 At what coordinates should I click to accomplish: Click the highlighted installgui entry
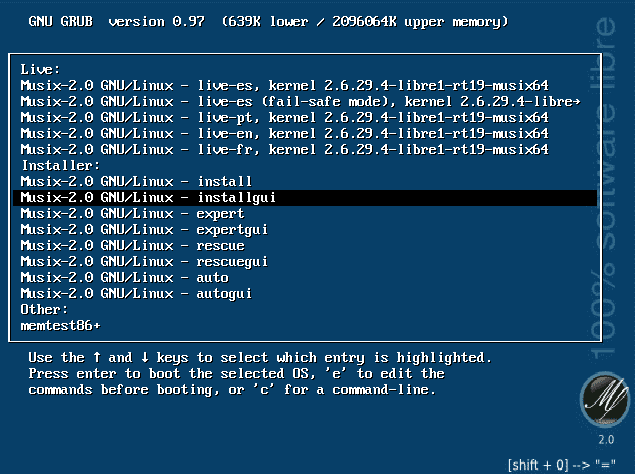click(148, 198)
